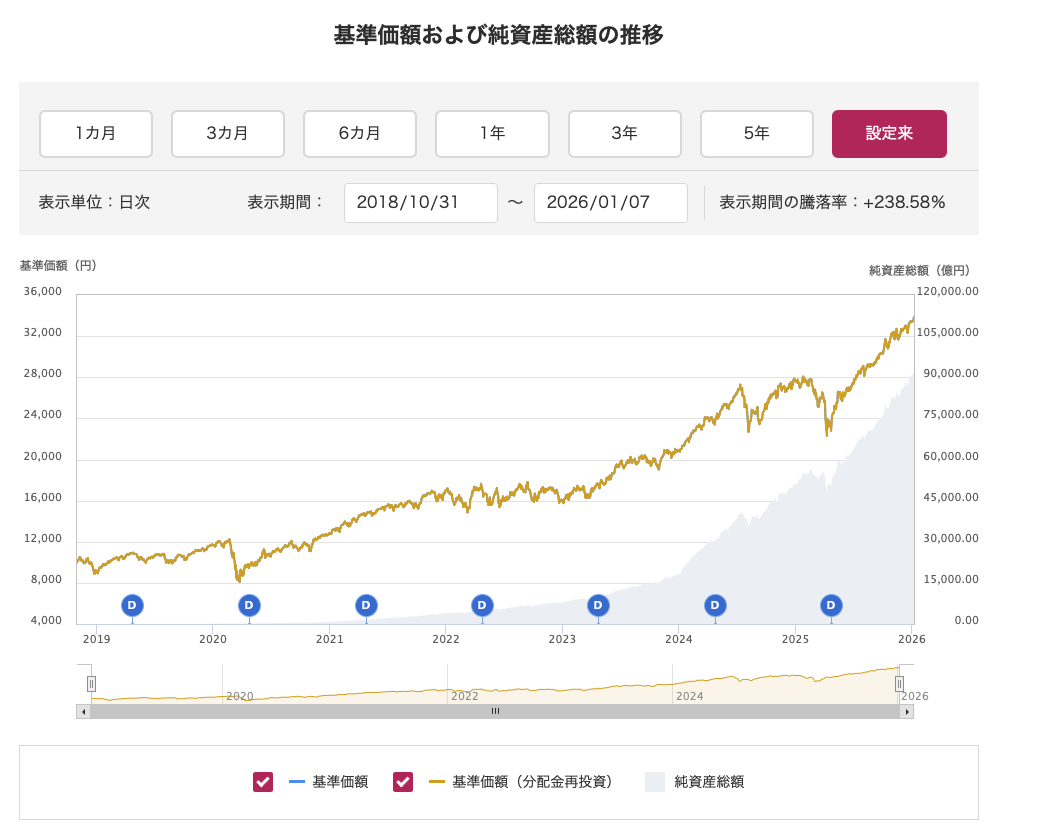
Task: Click the dividend marker near 2024
Action: point(714,605)
